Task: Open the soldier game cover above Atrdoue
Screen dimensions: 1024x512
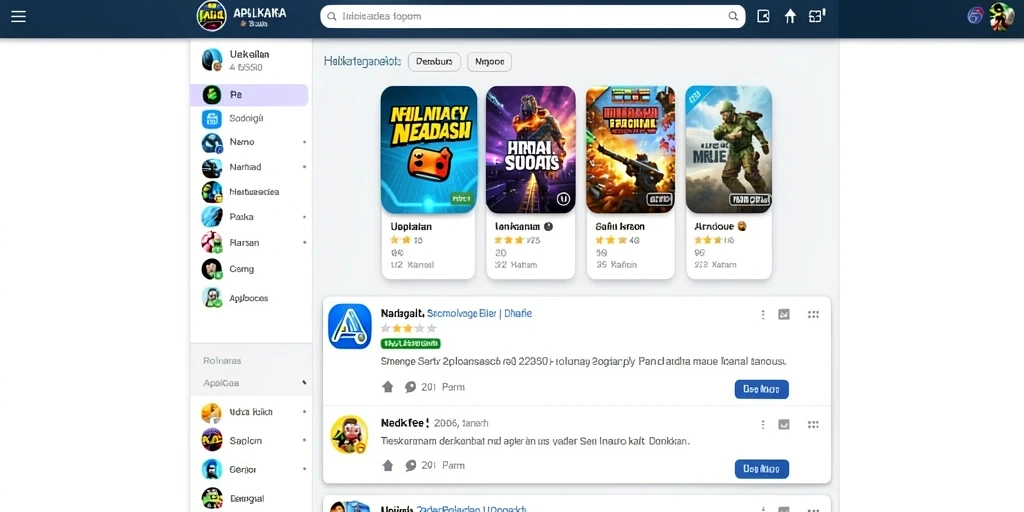Action: (728, 150)
